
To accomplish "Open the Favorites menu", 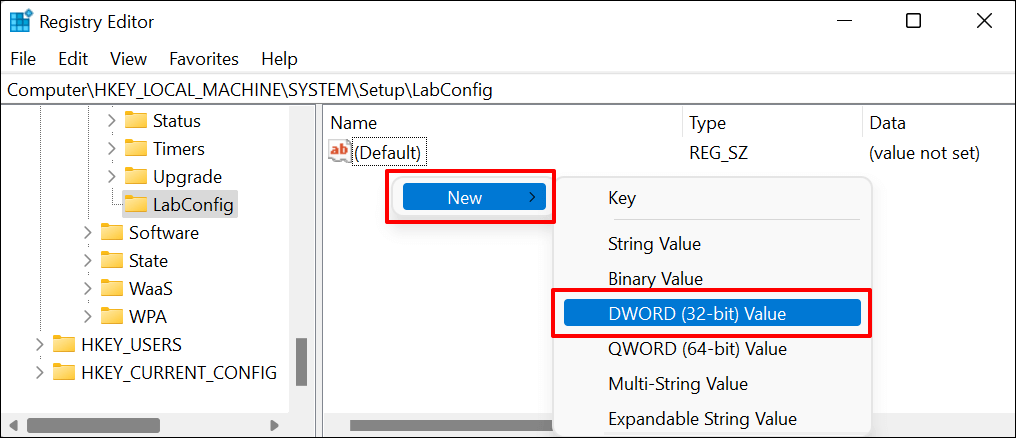I will coord(204,59).
